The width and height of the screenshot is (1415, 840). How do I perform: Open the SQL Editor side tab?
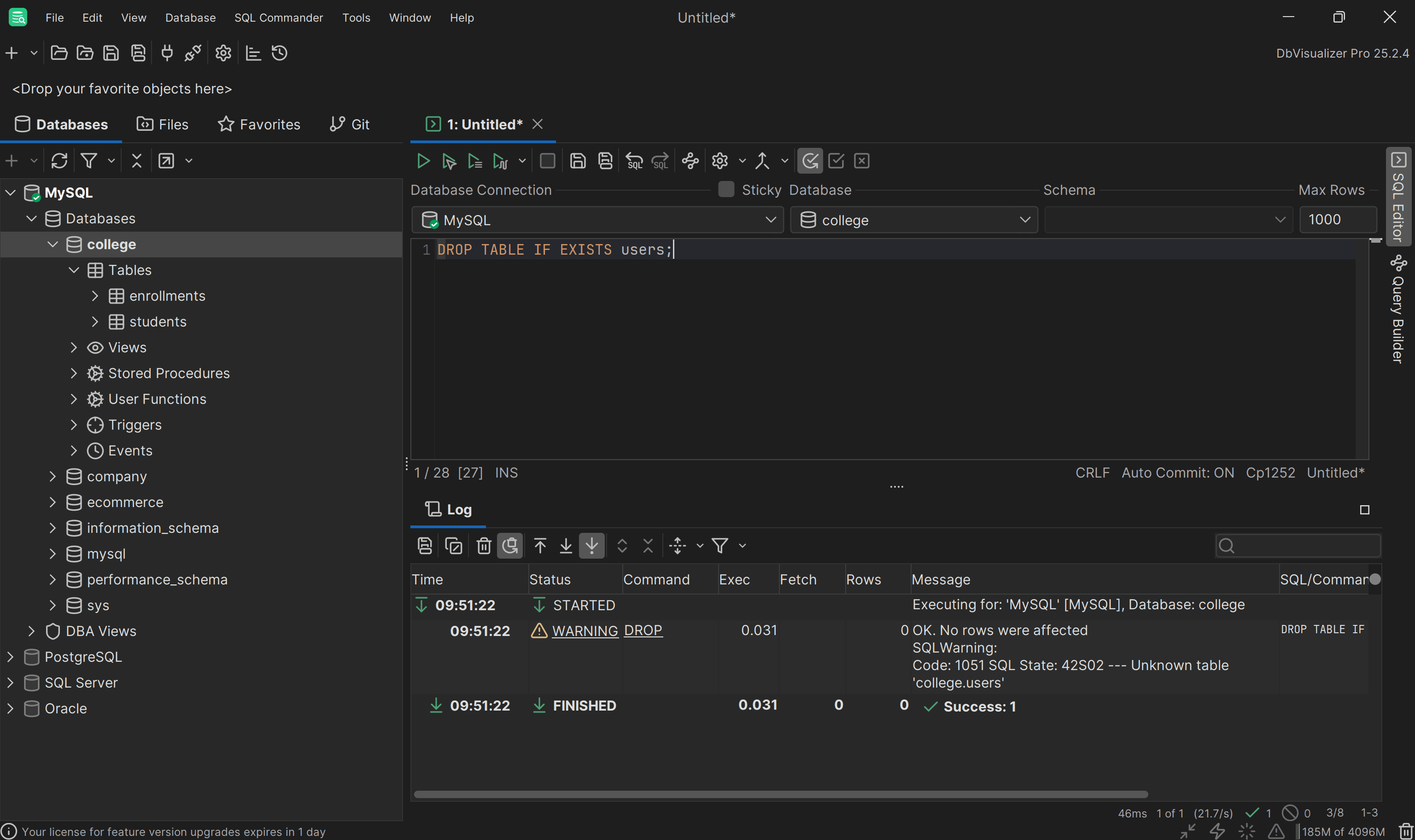coord(1398,197)
